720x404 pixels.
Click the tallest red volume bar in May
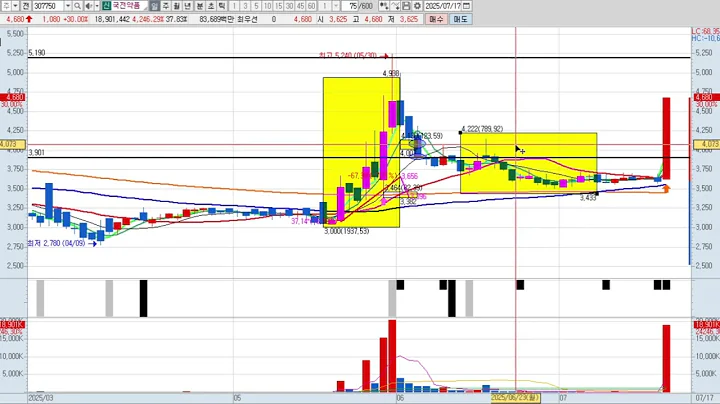coord(392,356)
